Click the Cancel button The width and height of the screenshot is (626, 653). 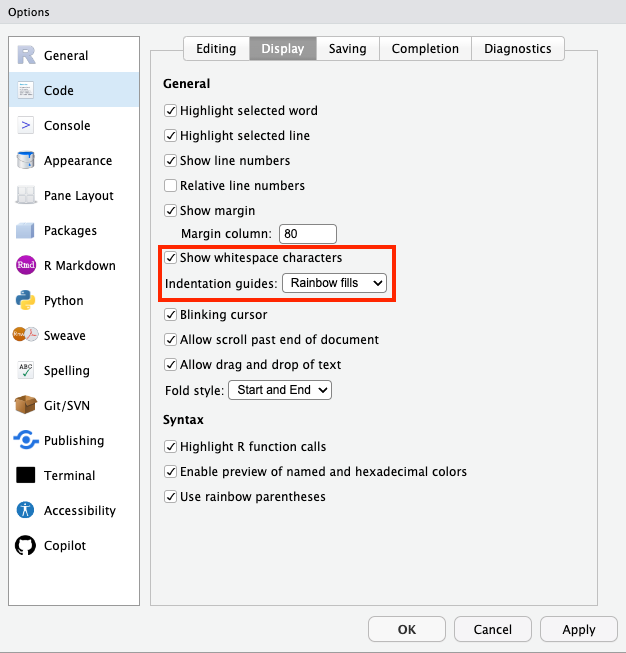(492, 629)
